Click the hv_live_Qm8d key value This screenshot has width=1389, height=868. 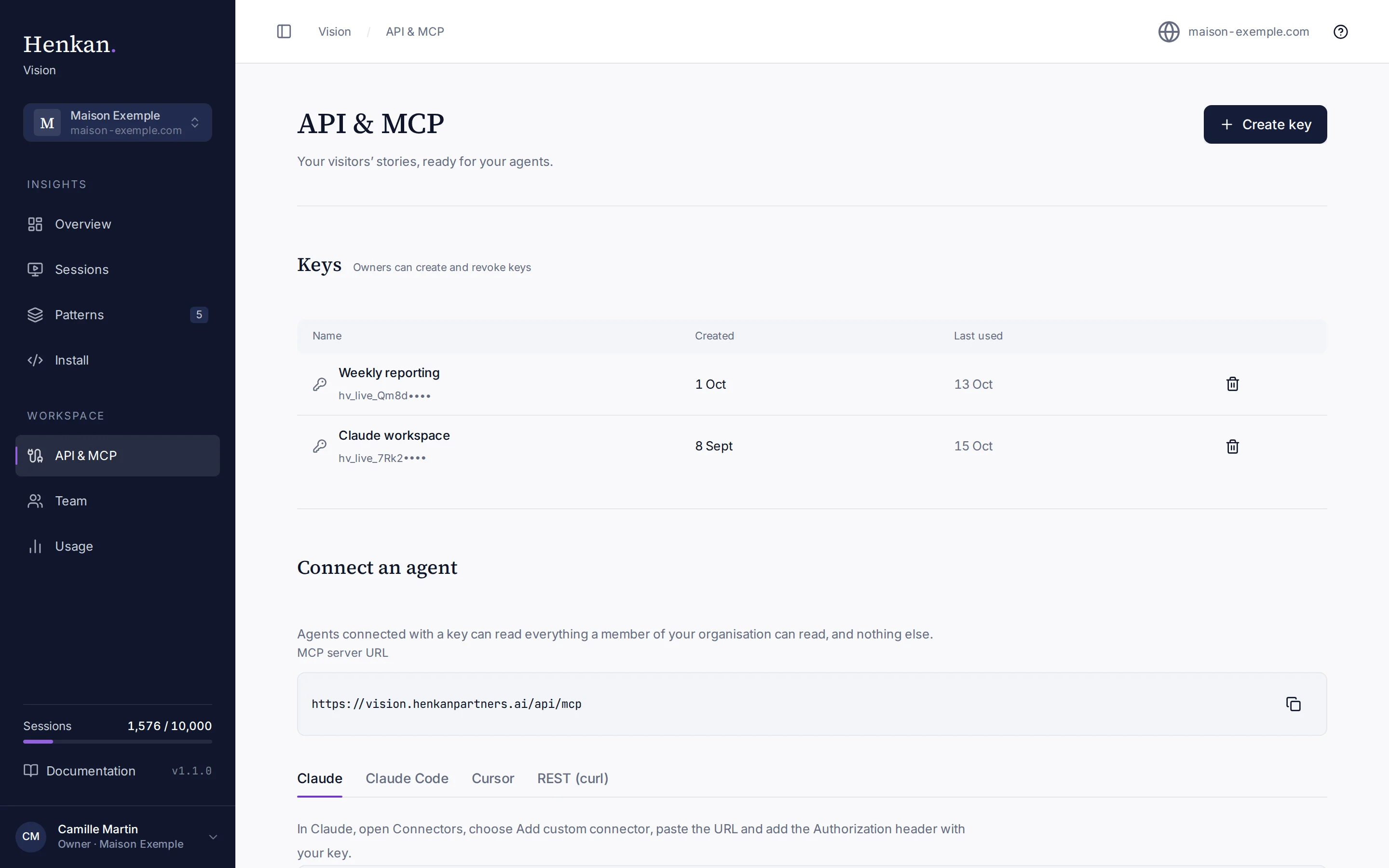[384, 395]
